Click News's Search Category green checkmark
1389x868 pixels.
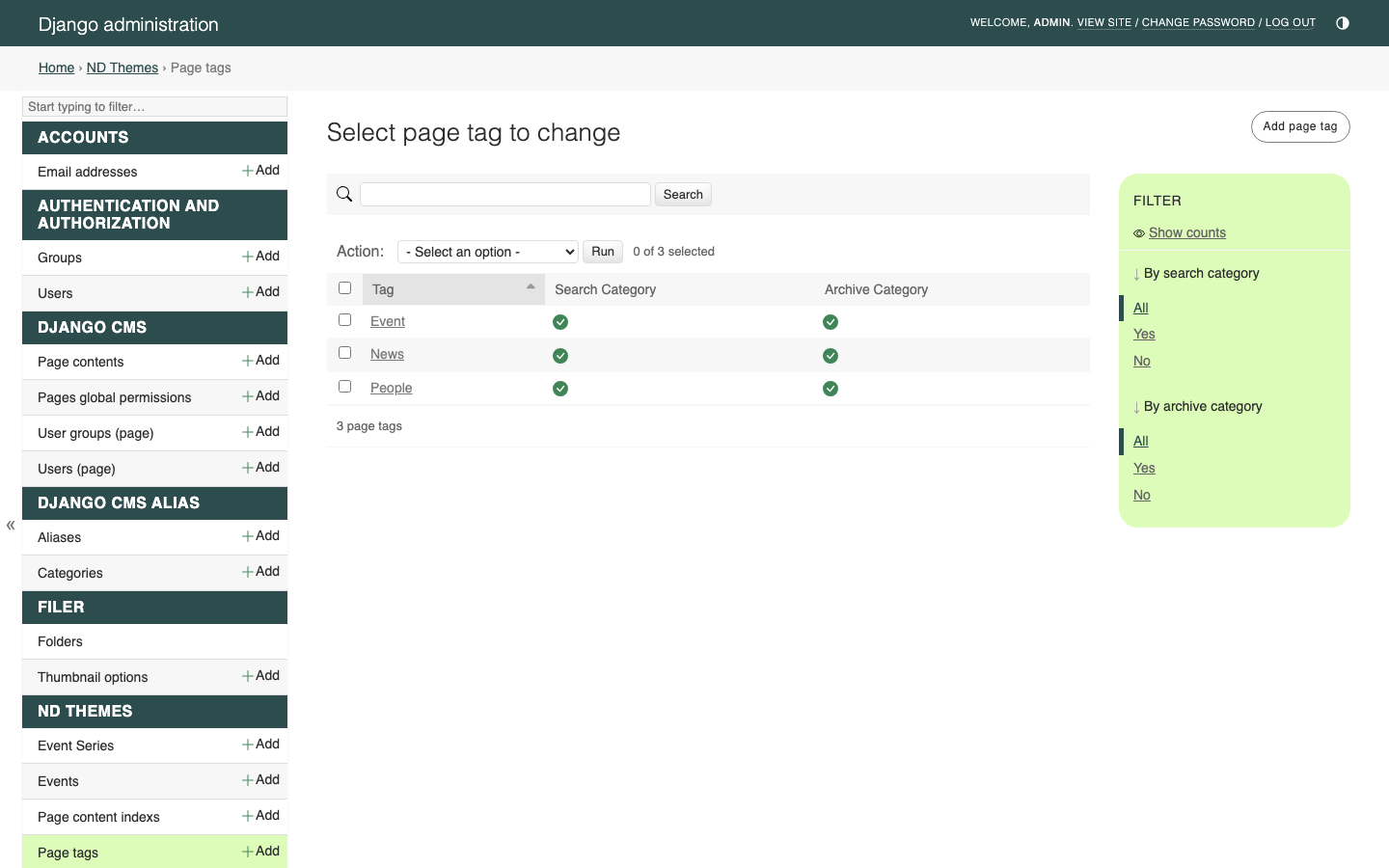(x=560, y=356)
